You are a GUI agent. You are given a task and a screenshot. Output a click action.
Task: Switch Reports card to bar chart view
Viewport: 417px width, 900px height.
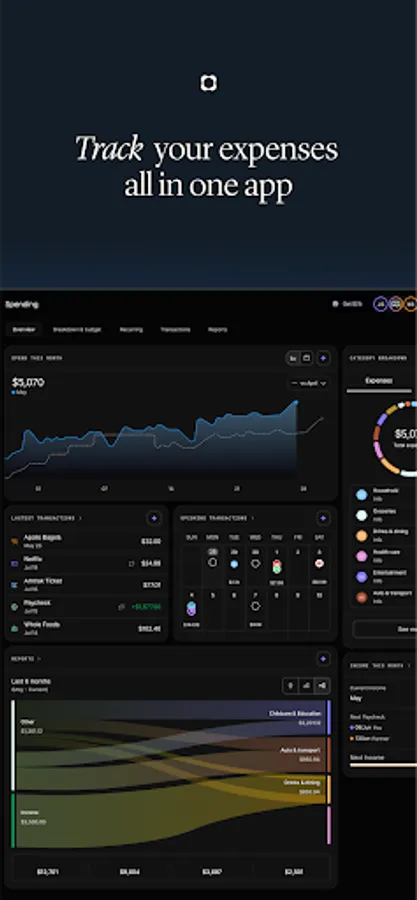(306, 685)
